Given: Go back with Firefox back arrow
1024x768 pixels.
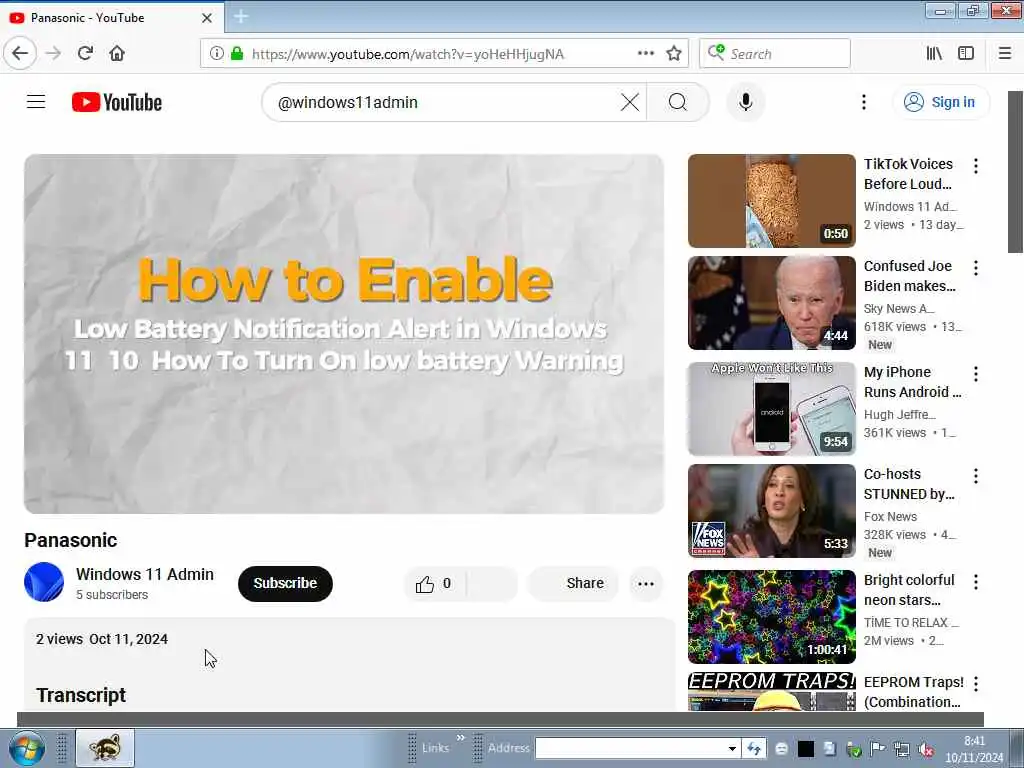Looking at the screenshot, I should pyautogui.click(x=20, y=53).
